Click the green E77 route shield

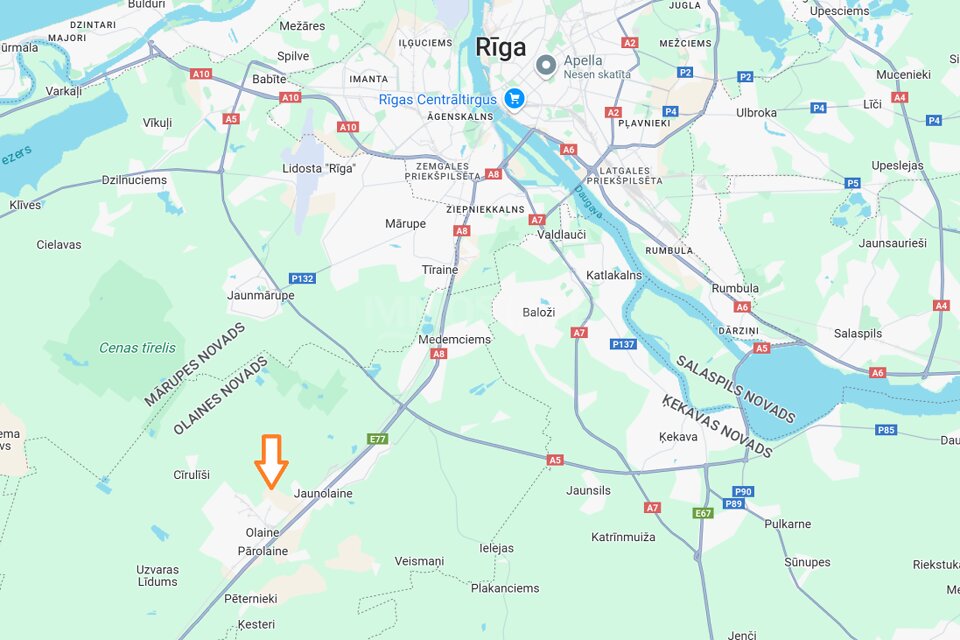(x=377, y=439)
